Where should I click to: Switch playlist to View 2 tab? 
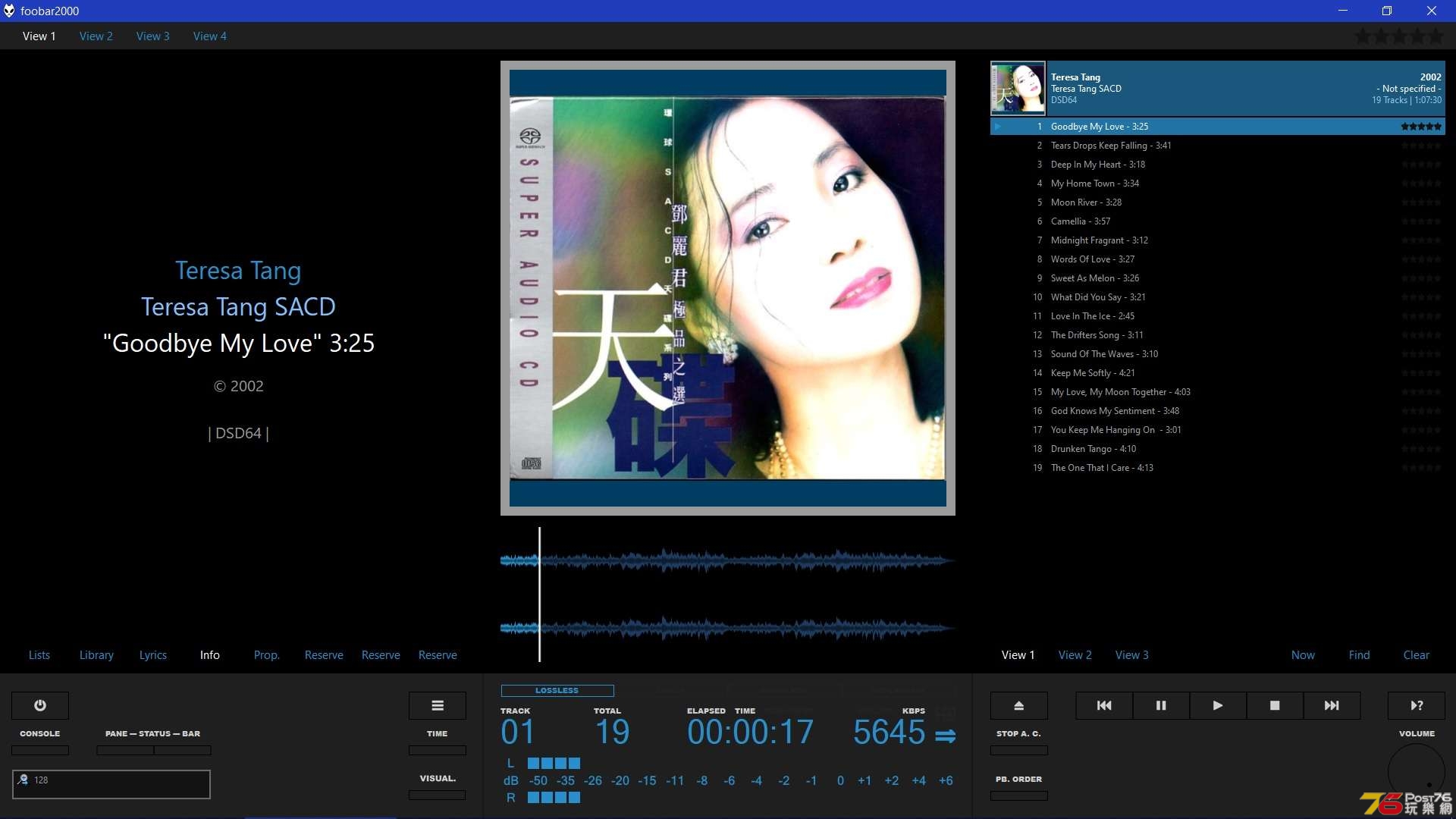tap(1075, 654)
